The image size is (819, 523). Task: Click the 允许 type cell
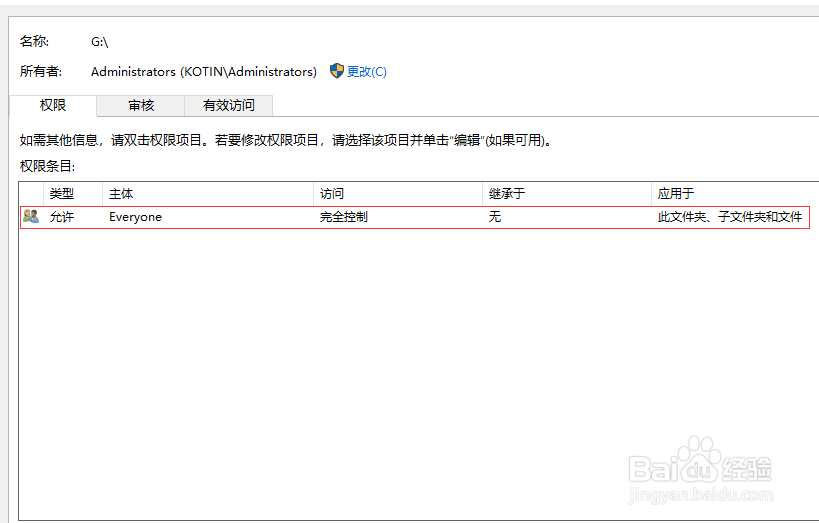[62, 217]
